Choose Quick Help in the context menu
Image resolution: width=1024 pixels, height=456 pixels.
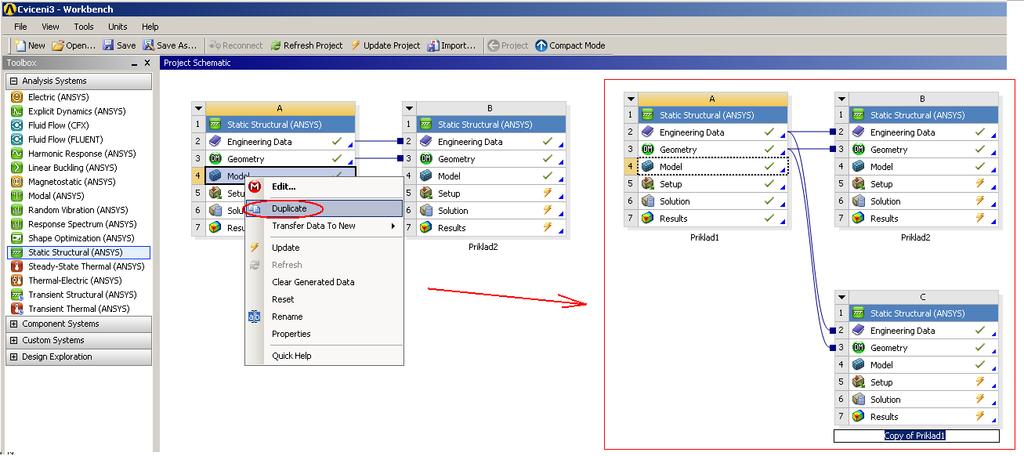[324, 356]
